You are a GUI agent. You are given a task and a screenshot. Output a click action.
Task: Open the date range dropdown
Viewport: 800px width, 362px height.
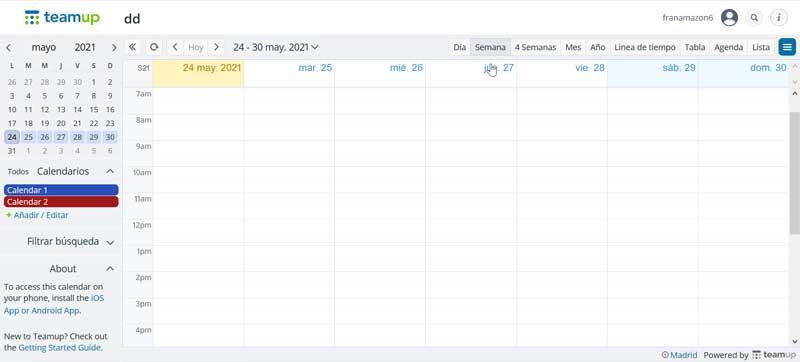pos(276,47)
